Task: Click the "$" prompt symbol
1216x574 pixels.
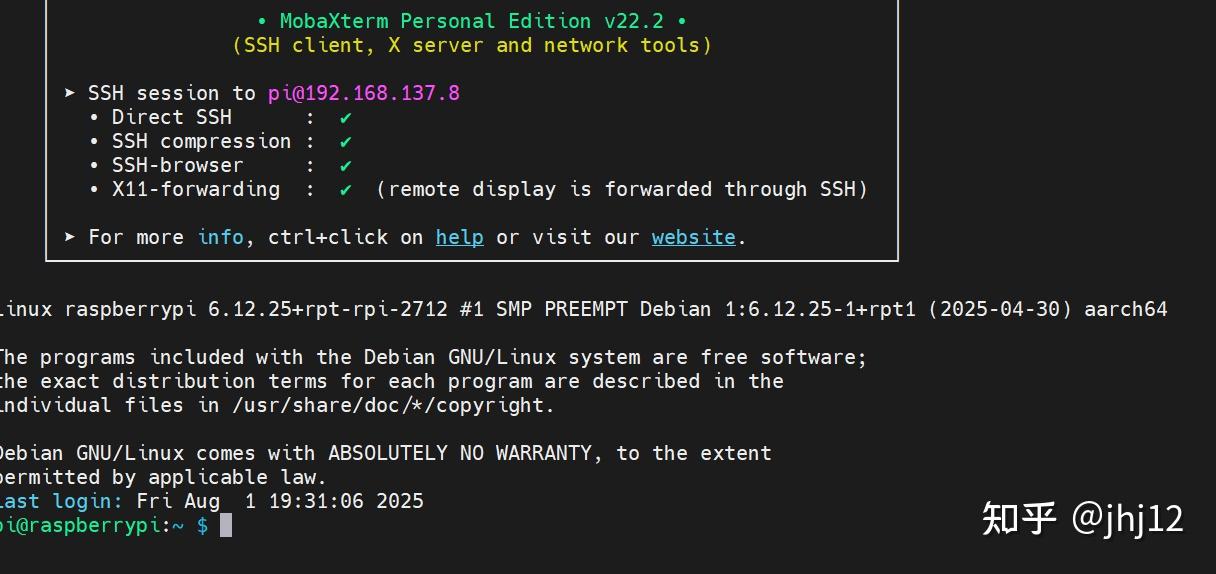Action: tap(202, 525)
